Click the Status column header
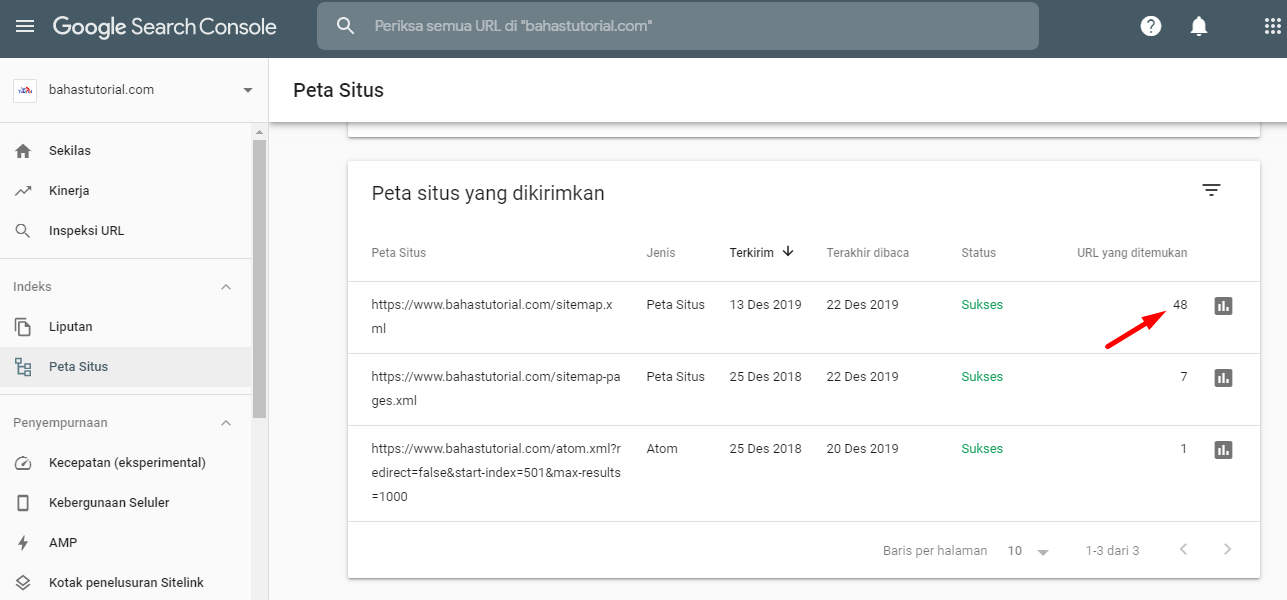 (x=978, y=253)
